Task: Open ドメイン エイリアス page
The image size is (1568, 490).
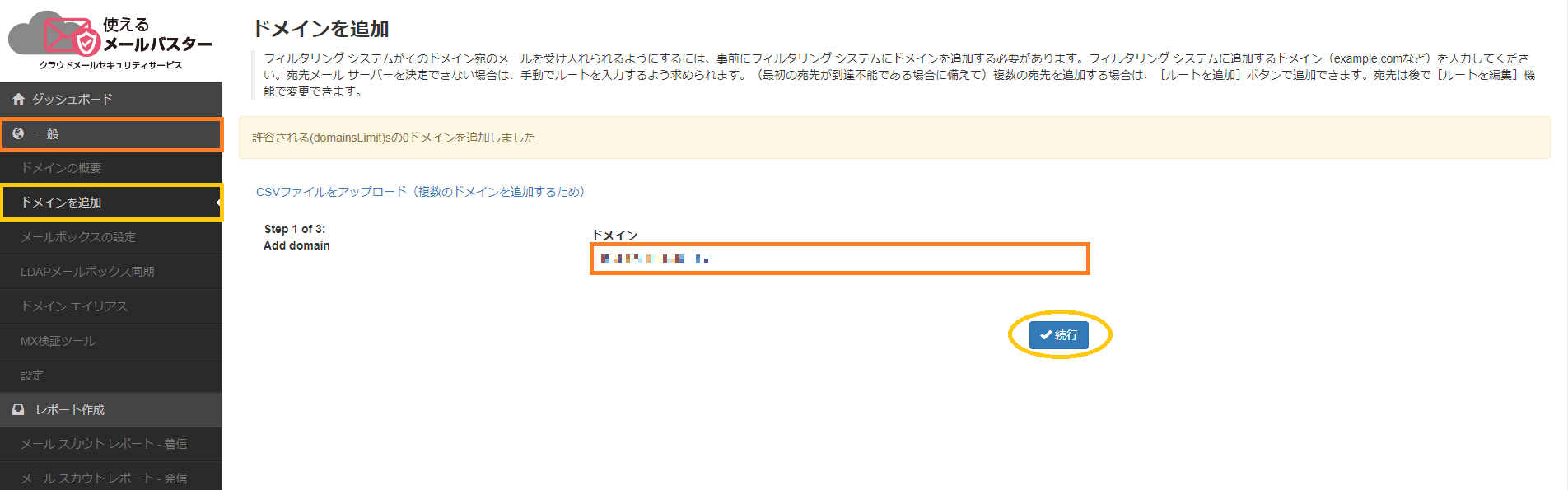Action: click(x=111, y=306)
